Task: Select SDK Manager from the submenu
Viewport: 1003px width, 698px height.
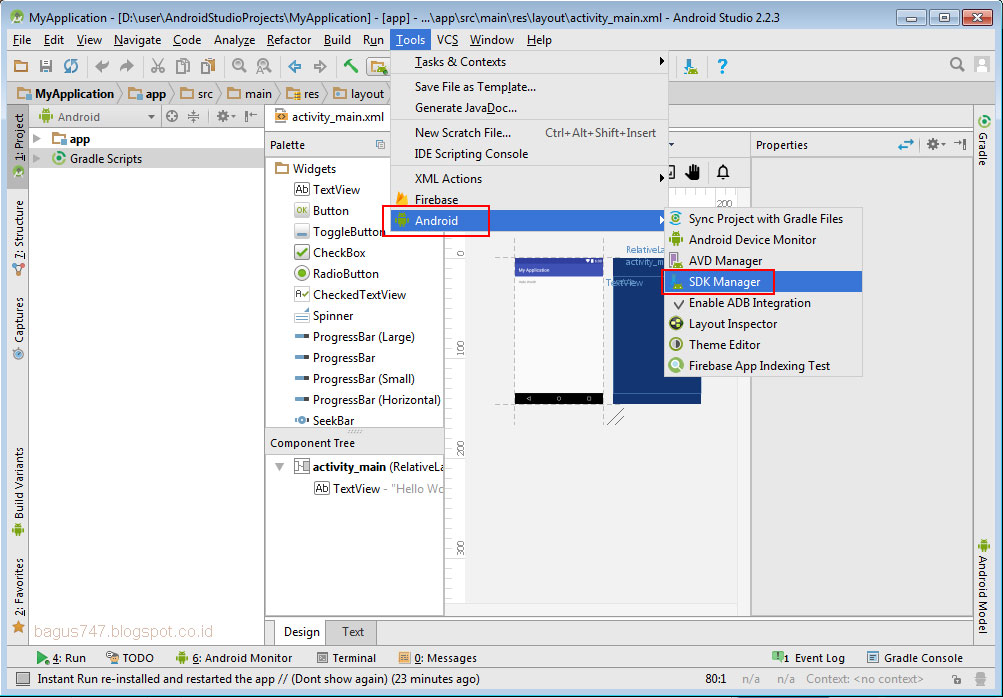Action: [763, 282]
